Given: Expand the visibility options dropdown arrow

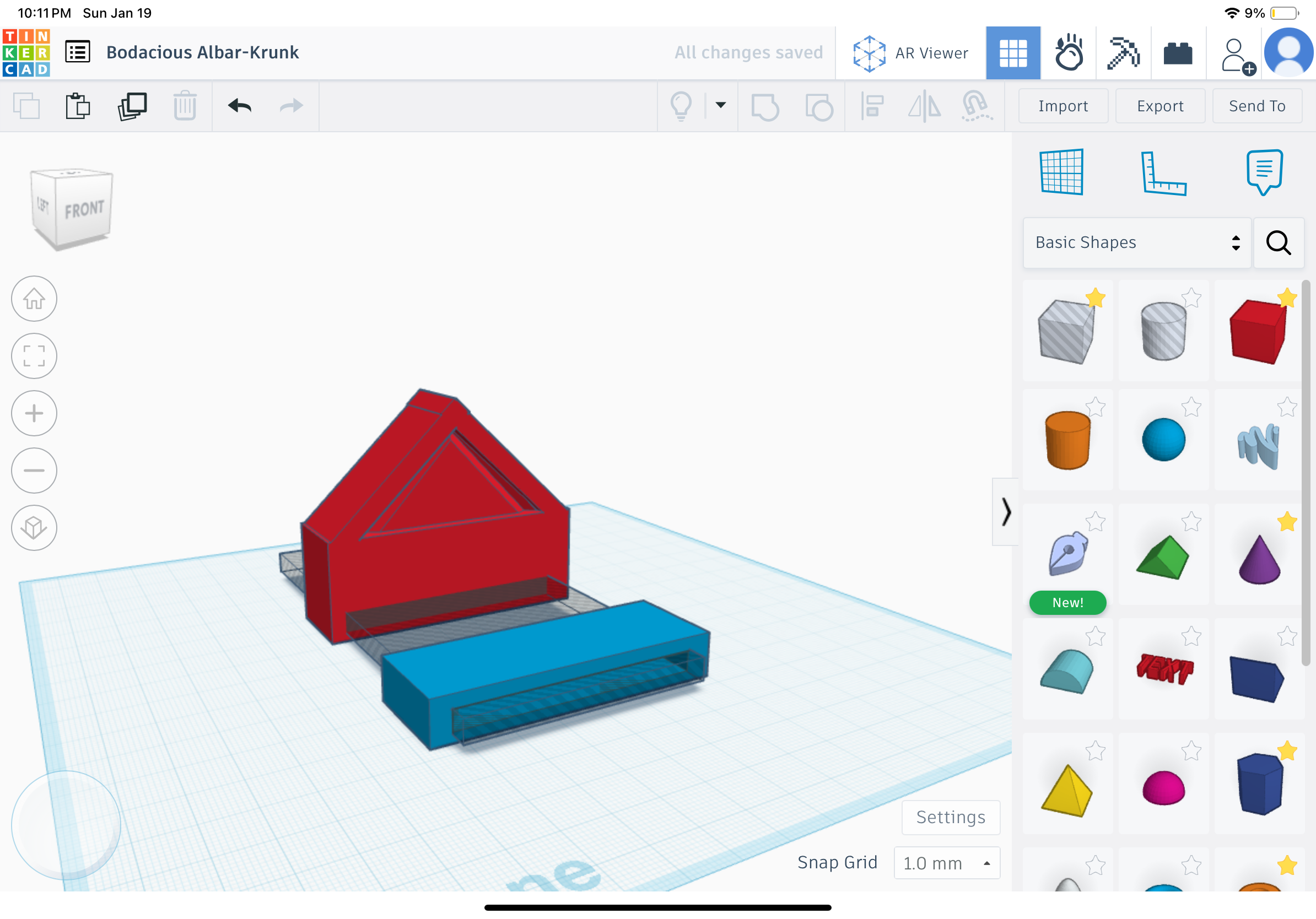Looking at the screenshot, I should click(720, 105).
